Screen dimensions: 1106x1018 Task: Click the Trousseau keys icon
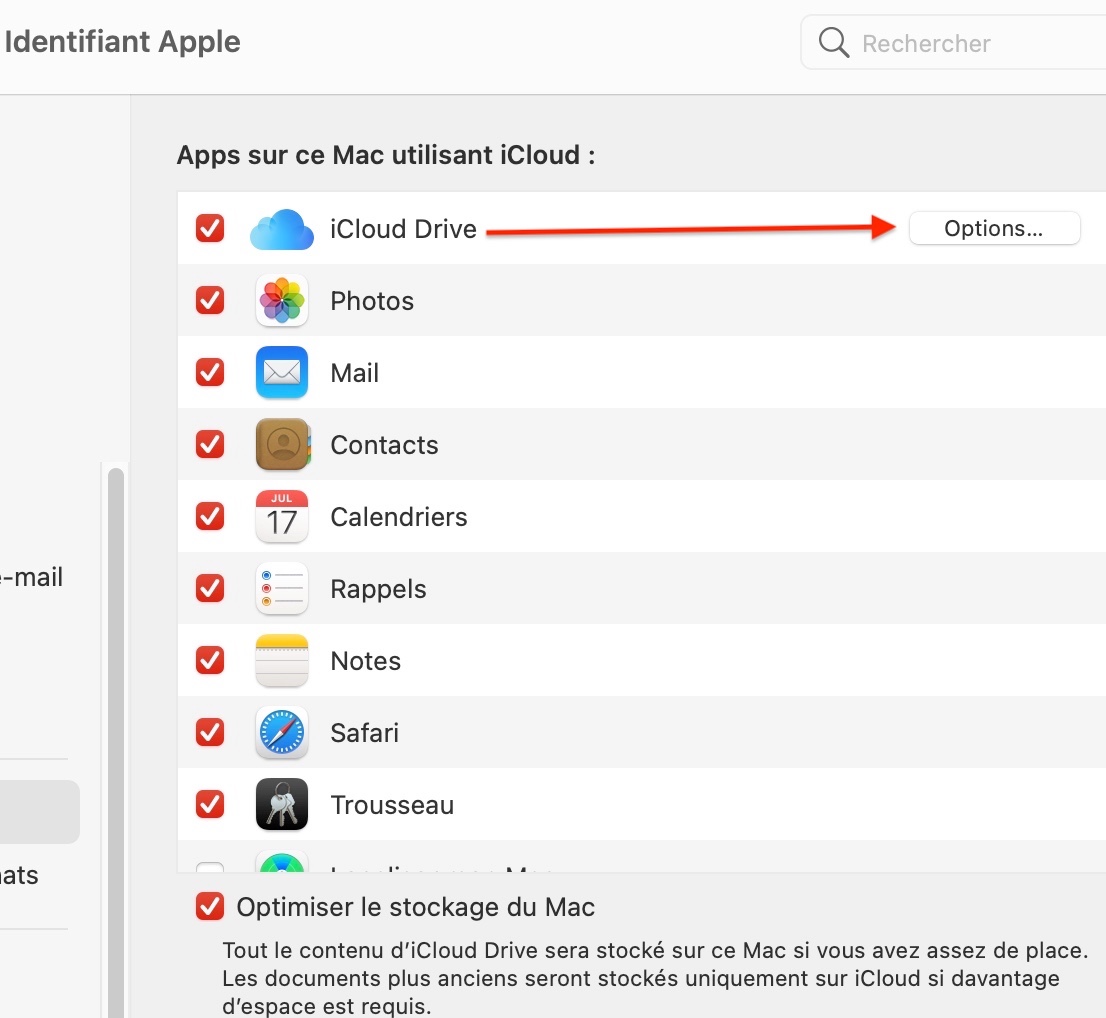coord(281,805)
